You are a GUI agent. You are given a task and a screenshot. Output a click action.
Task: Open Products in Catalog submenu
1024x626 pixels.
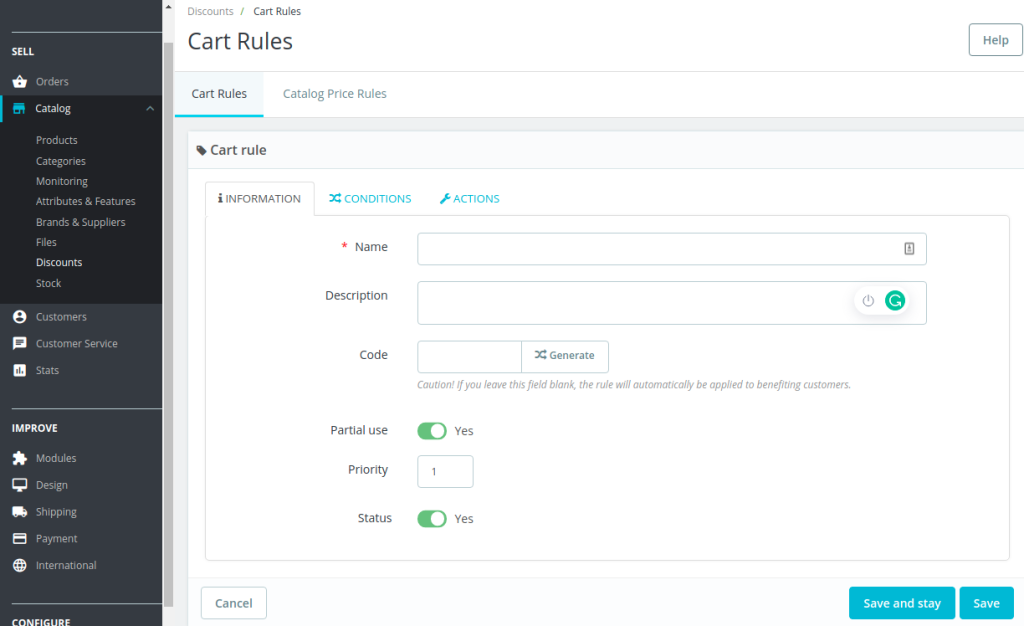(57, 140)
